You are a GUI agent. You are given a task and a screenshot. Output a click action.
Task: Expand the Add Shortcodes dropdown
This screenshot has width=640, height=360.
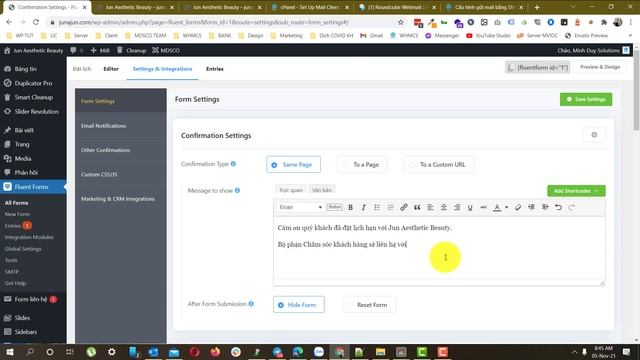pyautogui.click(x=576, y=191)
